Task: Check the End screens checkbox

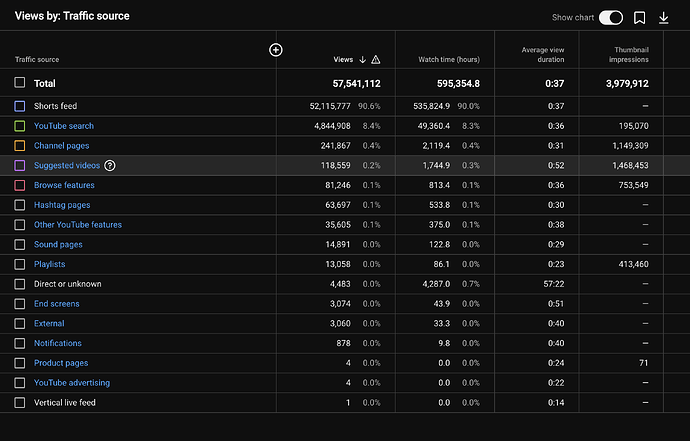Action: point(20,304)
